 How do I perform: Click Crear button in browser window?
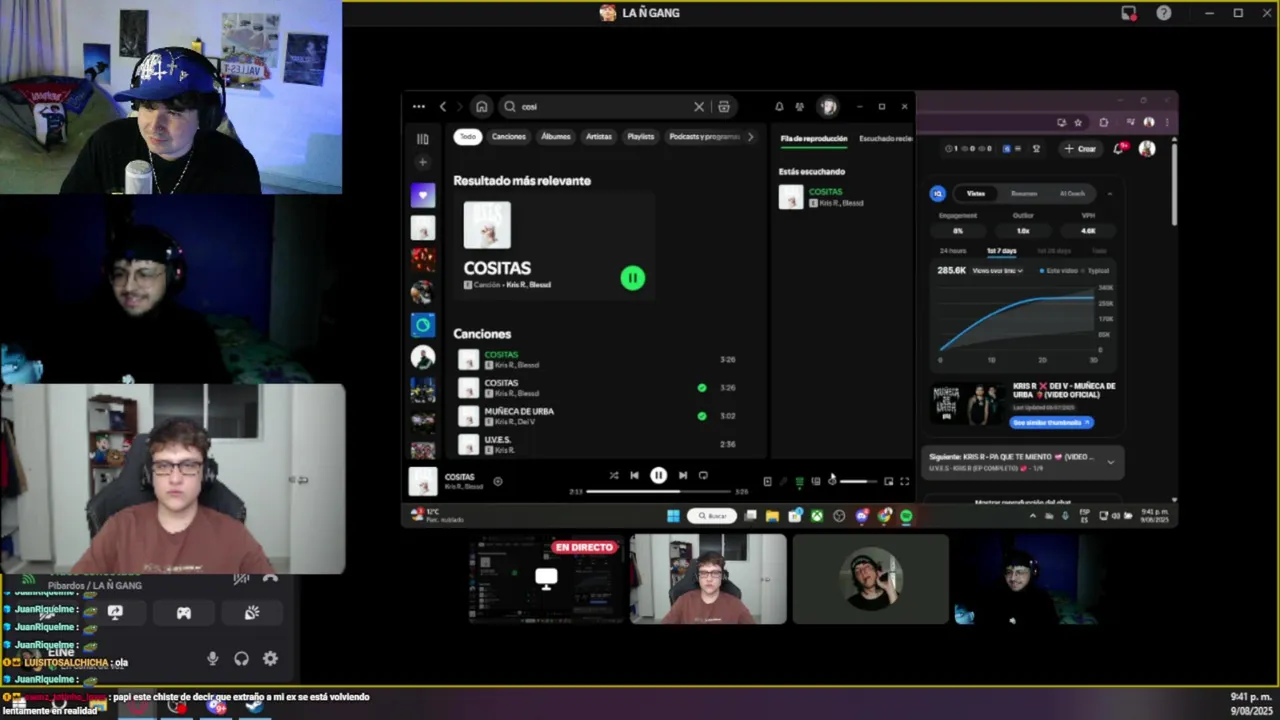1080,149
